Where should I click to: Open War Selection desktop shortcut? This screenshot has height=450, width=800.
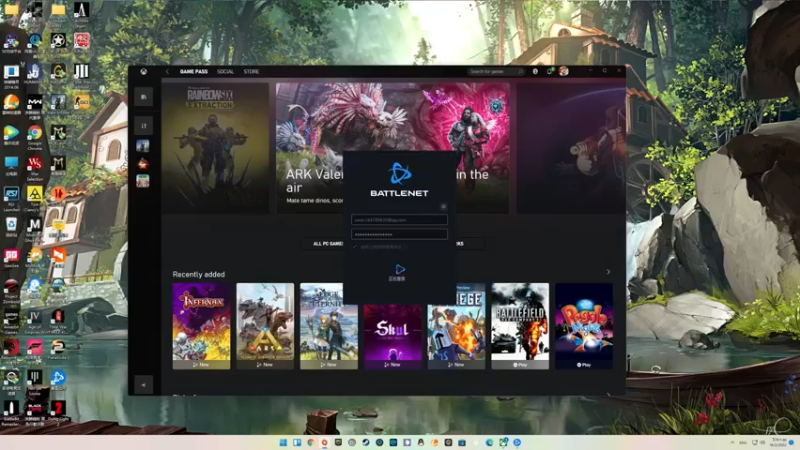[x=35, y=167]
